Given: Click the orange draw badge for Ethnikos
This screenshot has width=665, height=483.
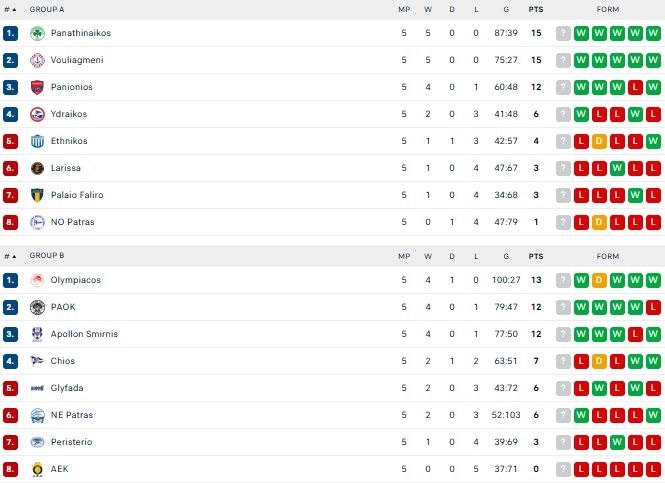Looking at the screenshot, I should [x=600, y=141].
